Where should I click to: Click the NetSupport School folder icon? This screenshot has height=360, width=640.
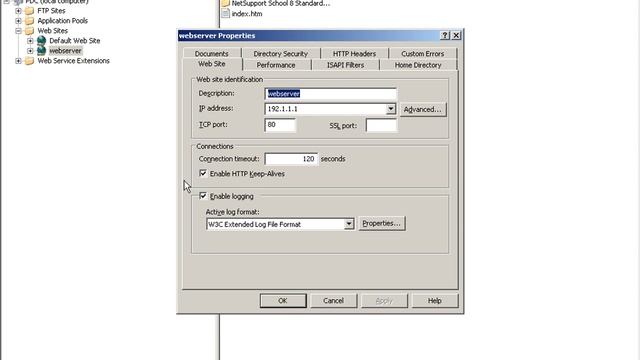(x=225, y=3)
